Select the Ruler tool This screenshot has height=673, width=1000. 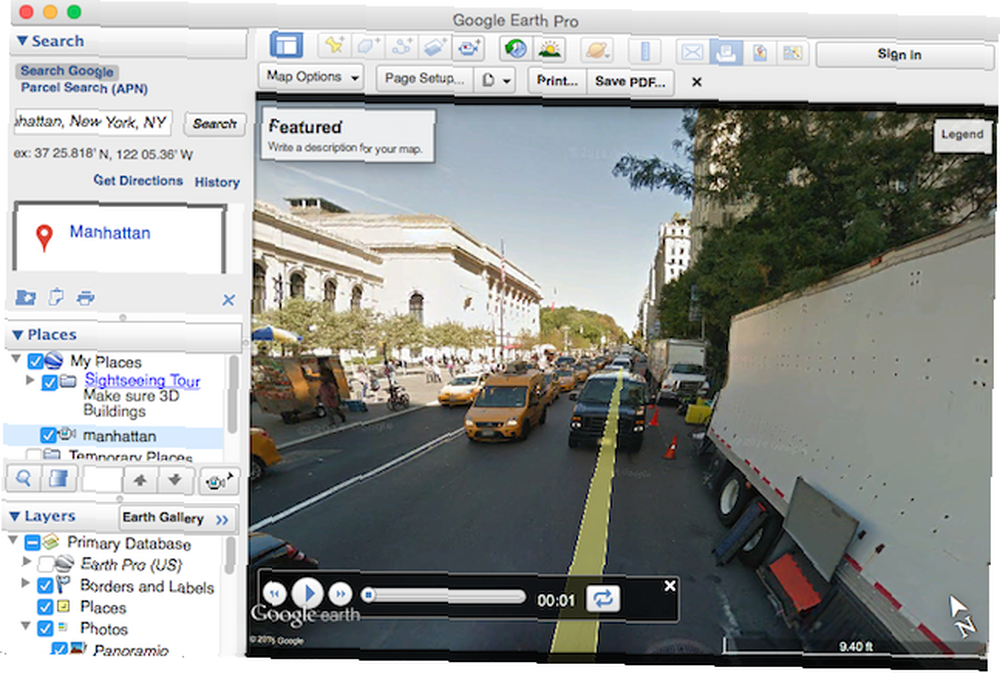[x=645, y=50]
